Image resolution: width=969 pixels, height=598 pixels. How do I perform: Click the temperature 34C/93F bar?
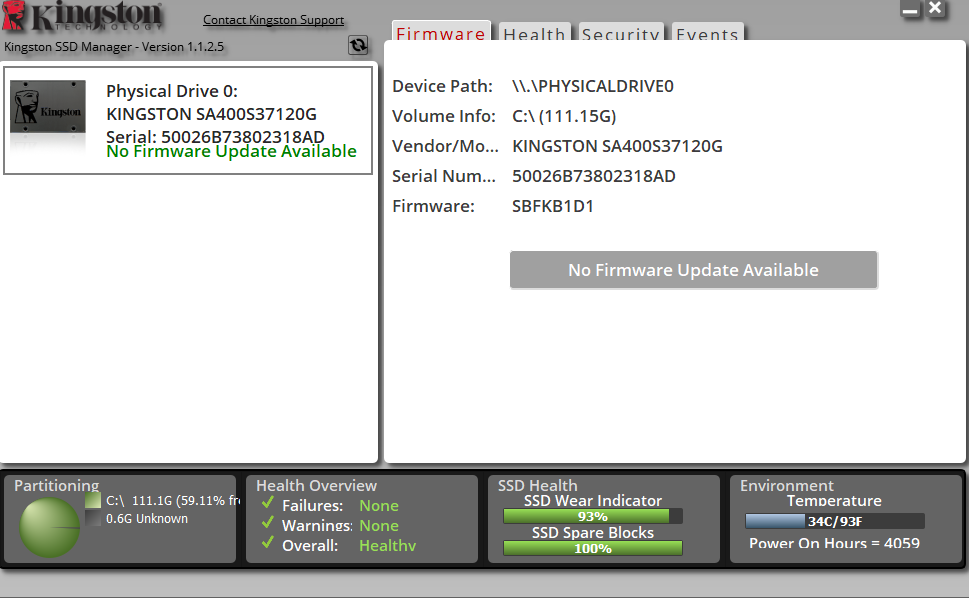(835, 521)
